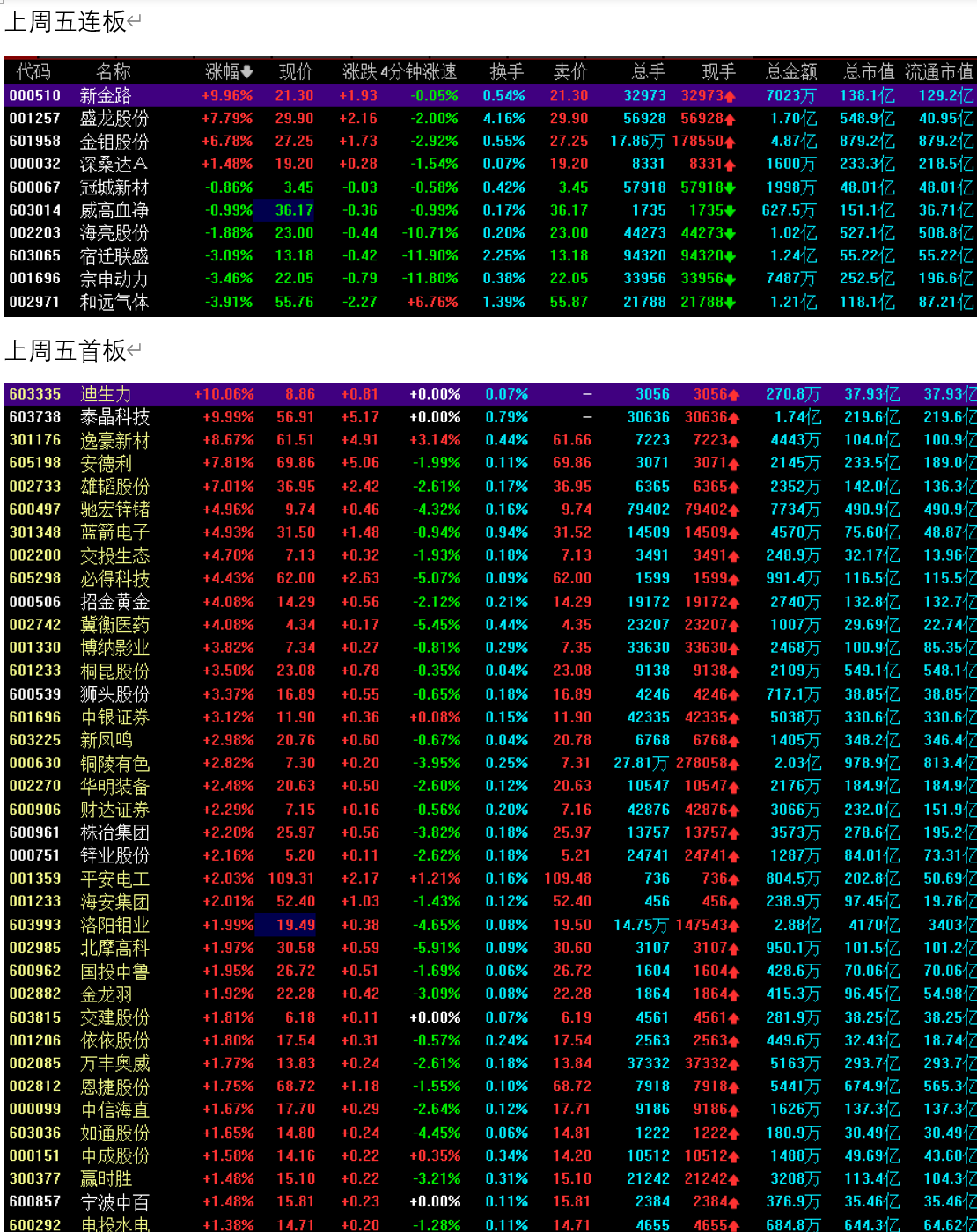Viewport: 977px width, 1232px height.
Task: Select stock row 中信海直
Action: 490,1109
